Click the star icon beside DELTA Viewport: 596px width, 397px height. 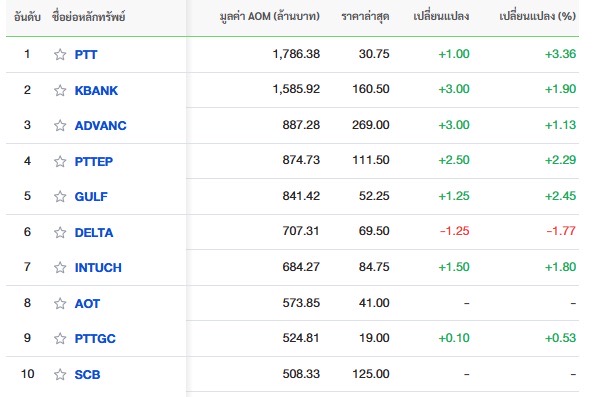pyautogui.click(x=60, y=232)
